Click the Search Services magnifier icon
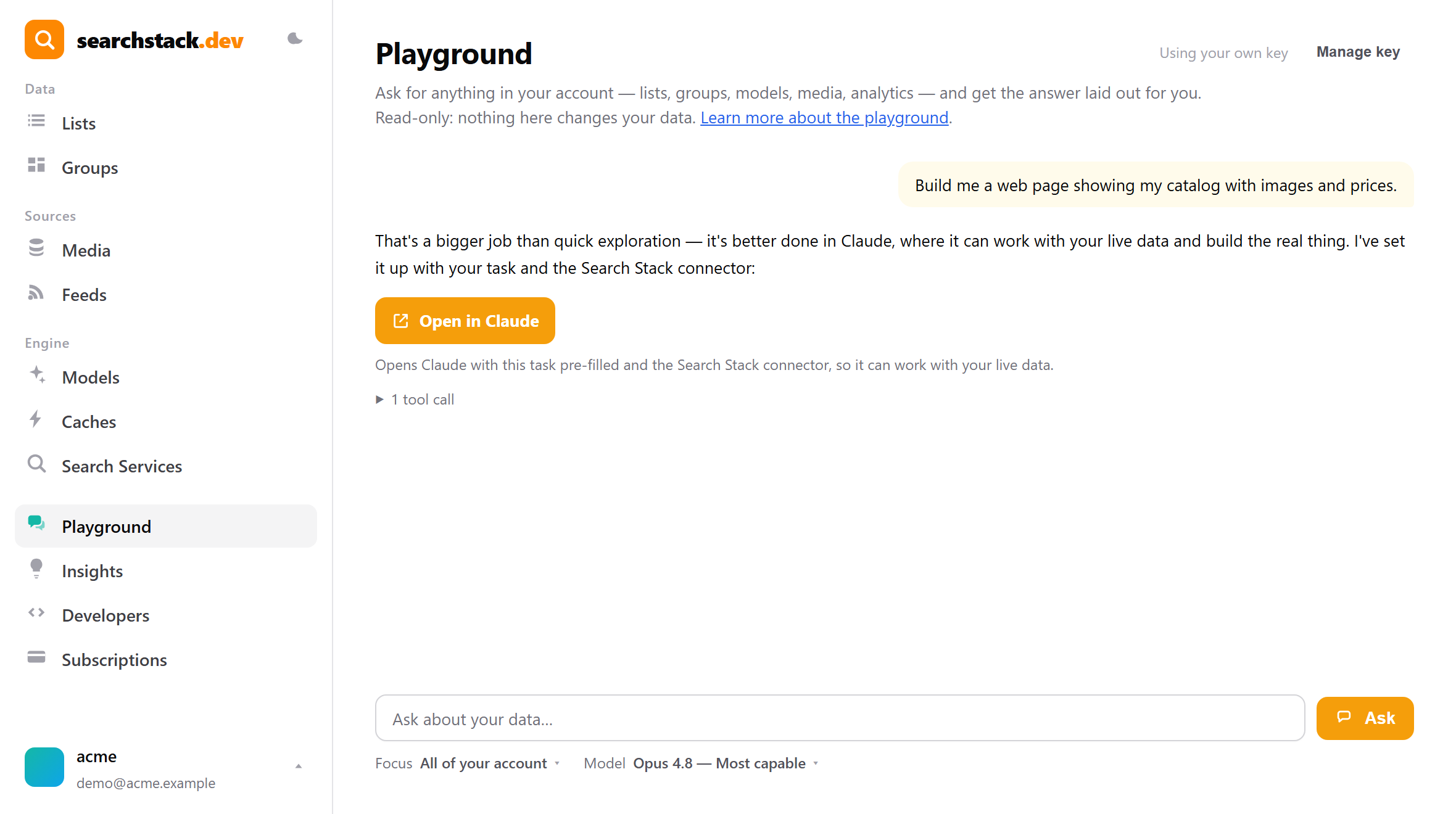The height and width of the screenshot is (814, 1456). click(36, 464)
